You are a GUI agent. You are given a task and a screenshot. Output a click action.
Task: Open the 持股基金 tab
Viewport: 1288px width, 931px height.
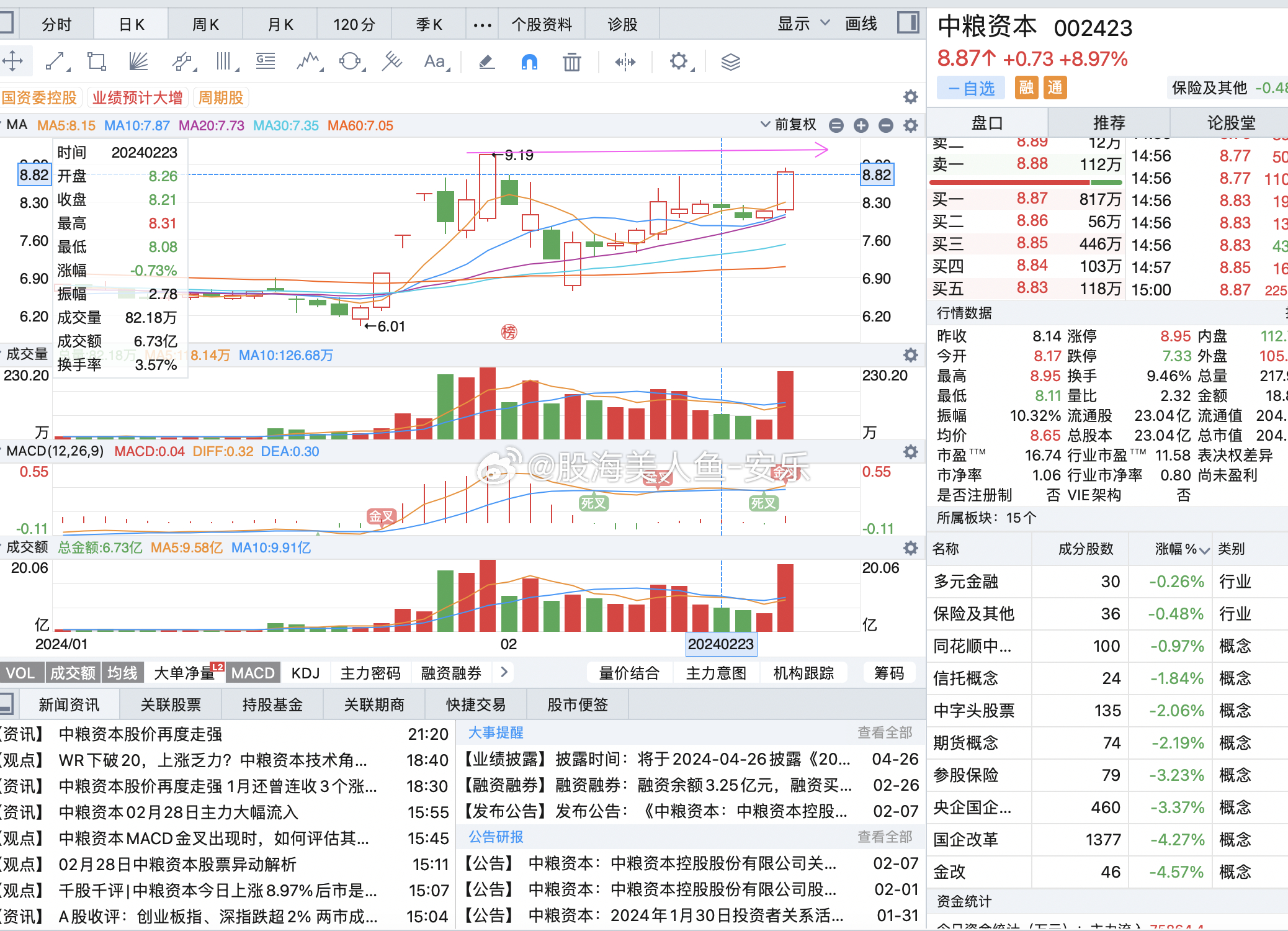tap(272, 704)
